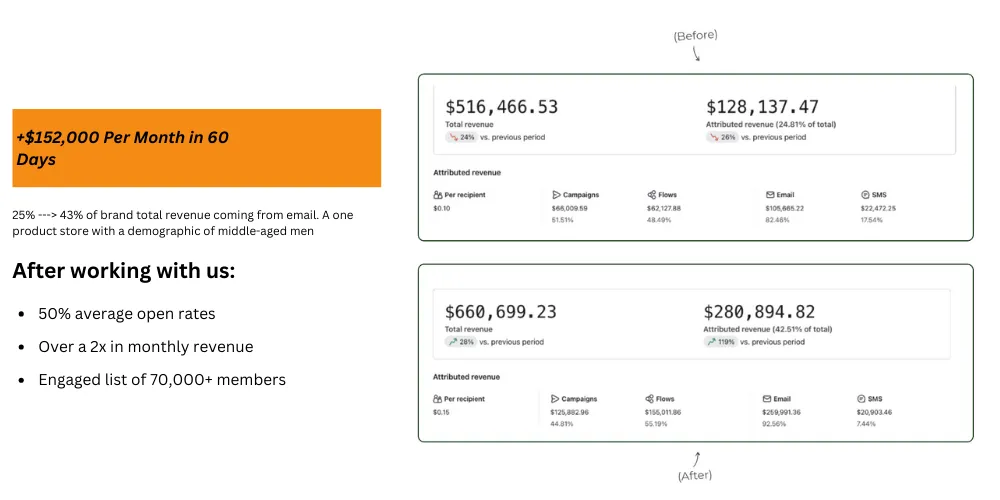Click the Campaigns icon above $66,009.59
This screenshot has width=1000, height=500.
(556, 195)
